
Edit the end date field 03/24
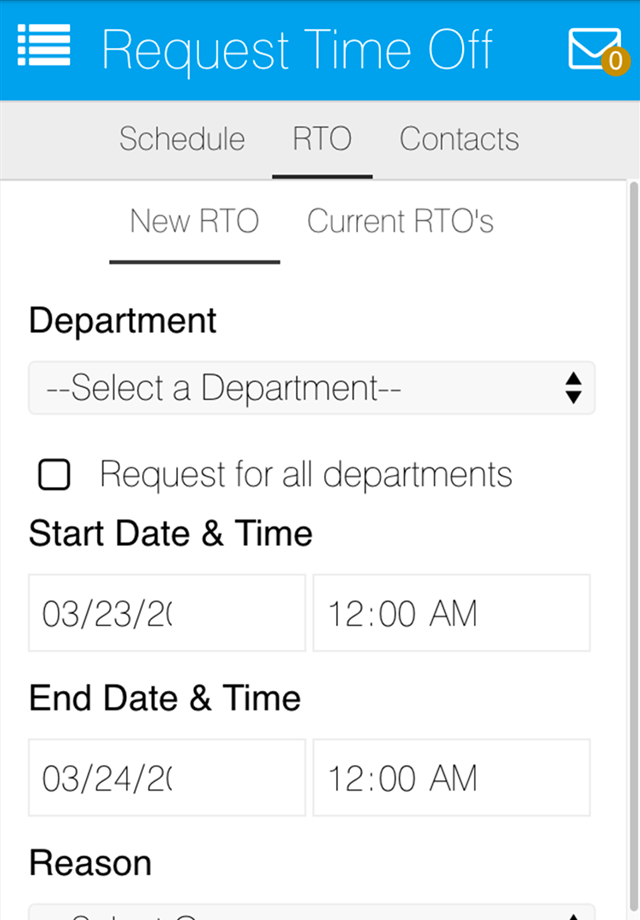(x=167, y=777)
